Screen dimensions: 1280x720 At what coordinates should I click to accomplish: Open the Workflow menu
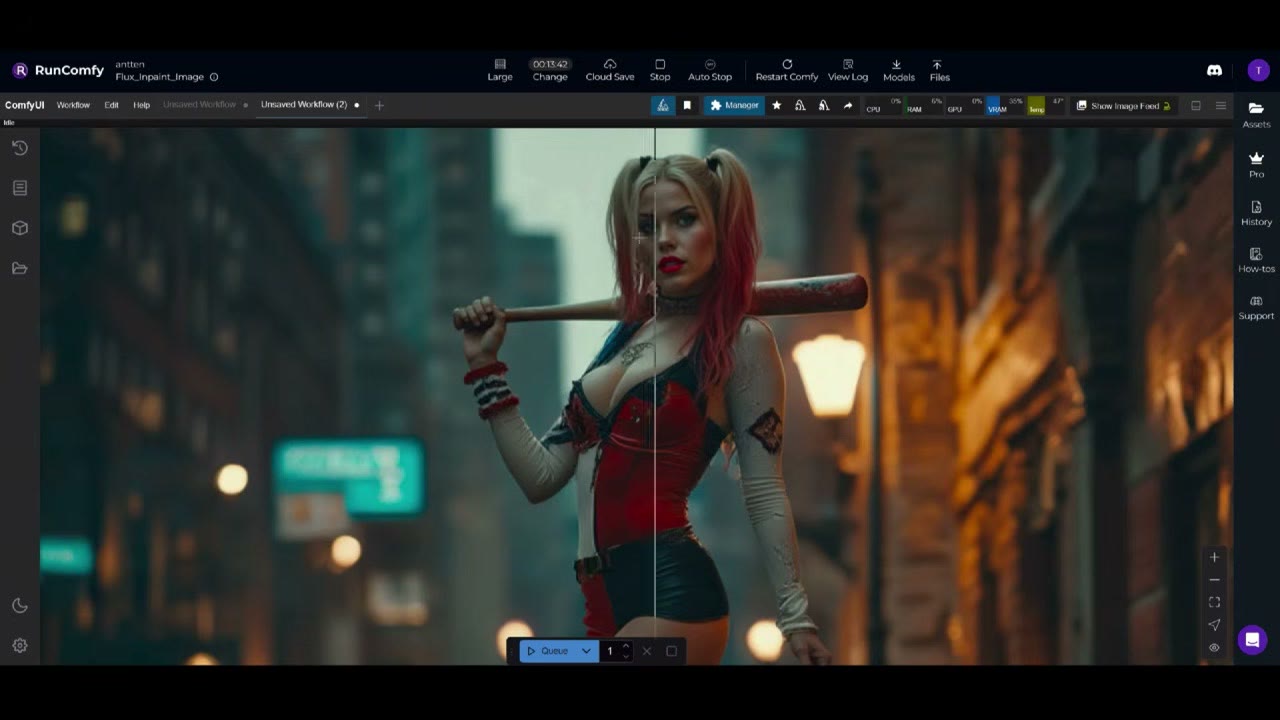pyautogui.click(x=73, y=105)
